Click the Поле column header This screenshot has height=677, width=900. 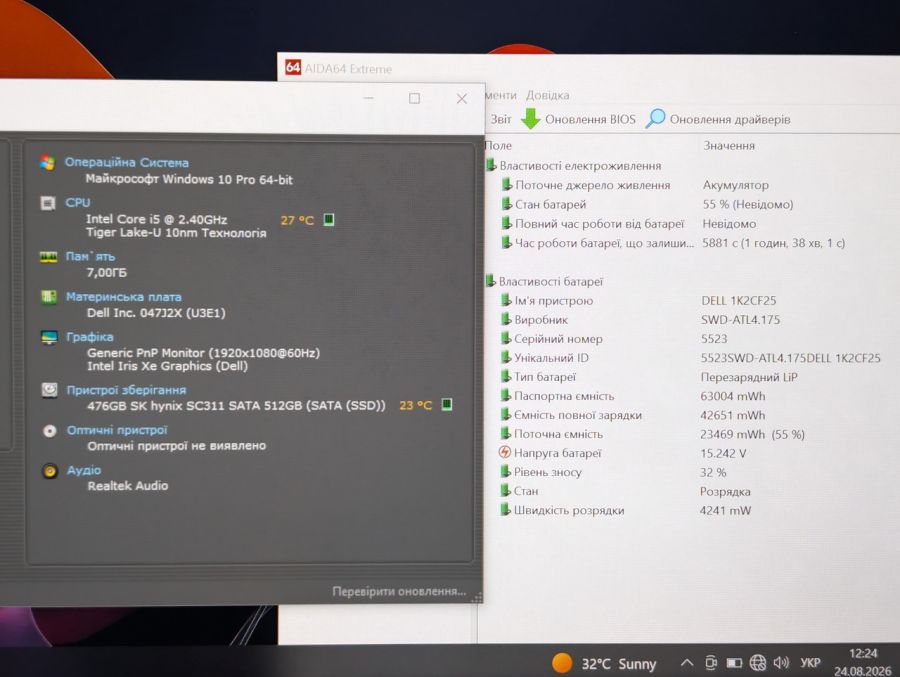(498, 145)
